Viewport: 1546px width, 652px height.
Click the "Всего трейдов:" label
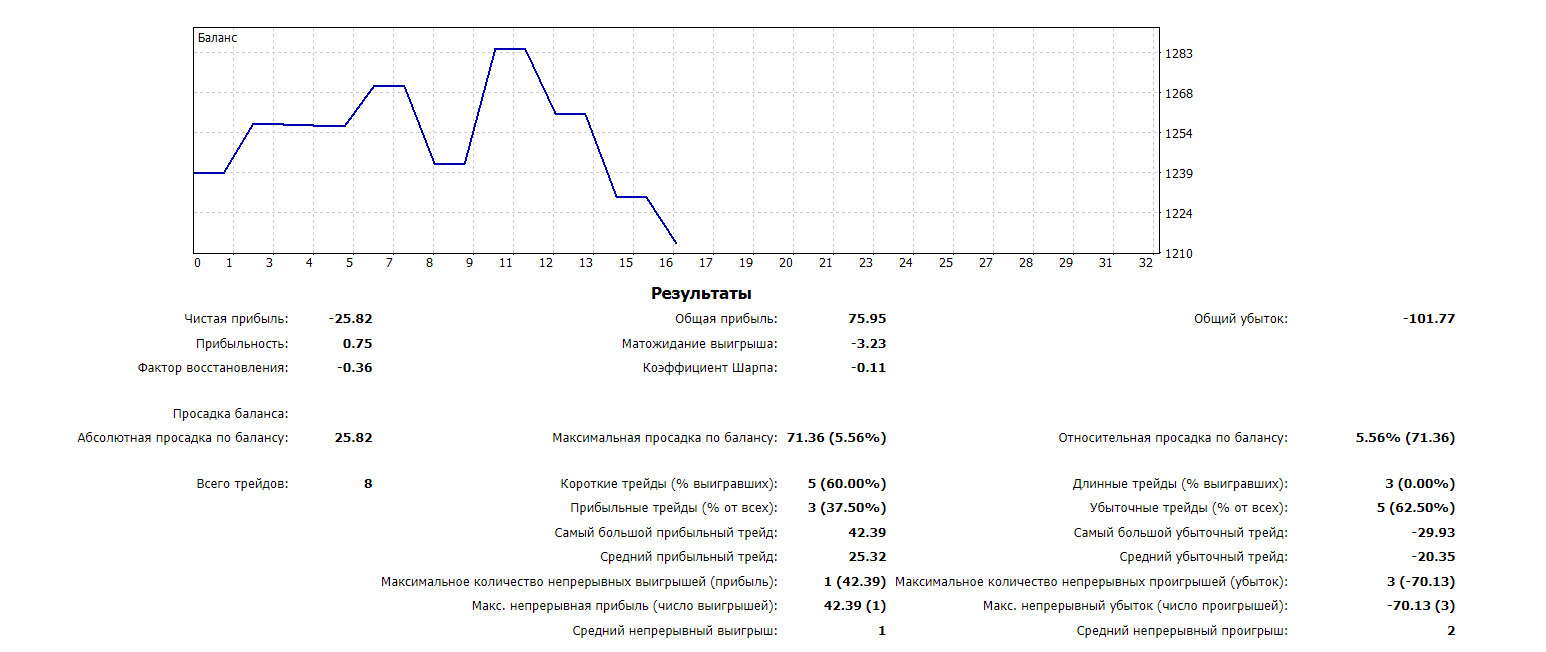(243, 483)
